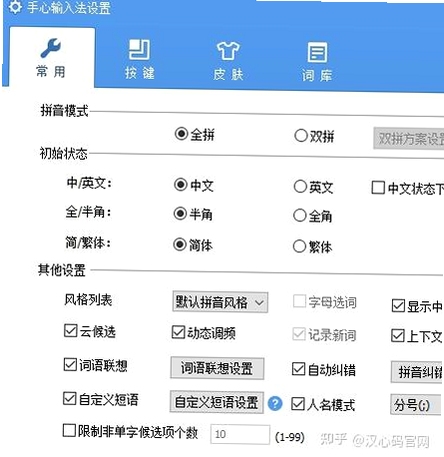Uncheck the 词语联想 checkbox
The height and width of the screenshot is (457, 444).
pyautogui.click(x=70, y=364)
